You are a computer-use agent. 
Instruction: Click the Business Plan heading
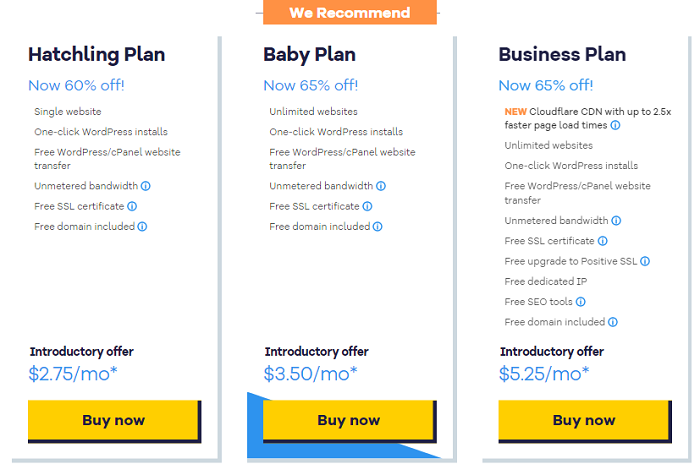click(x=562, y=54)
